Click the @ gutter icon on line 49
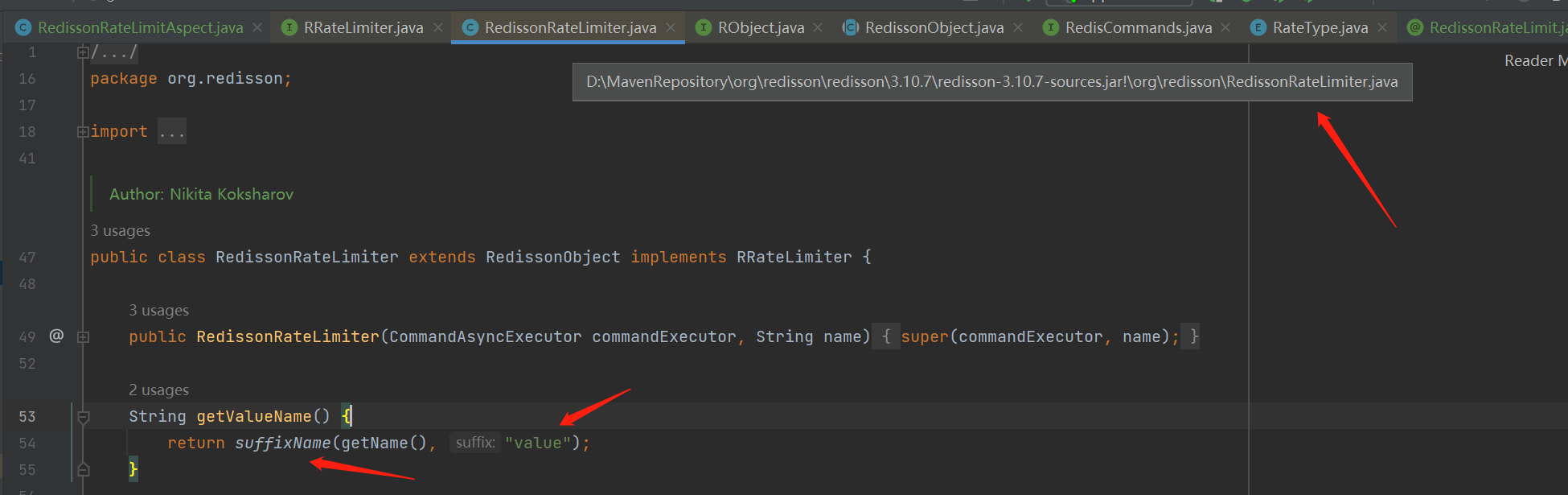The width and height of the screenshot is (1568, 495). click(x=56, y=336)
